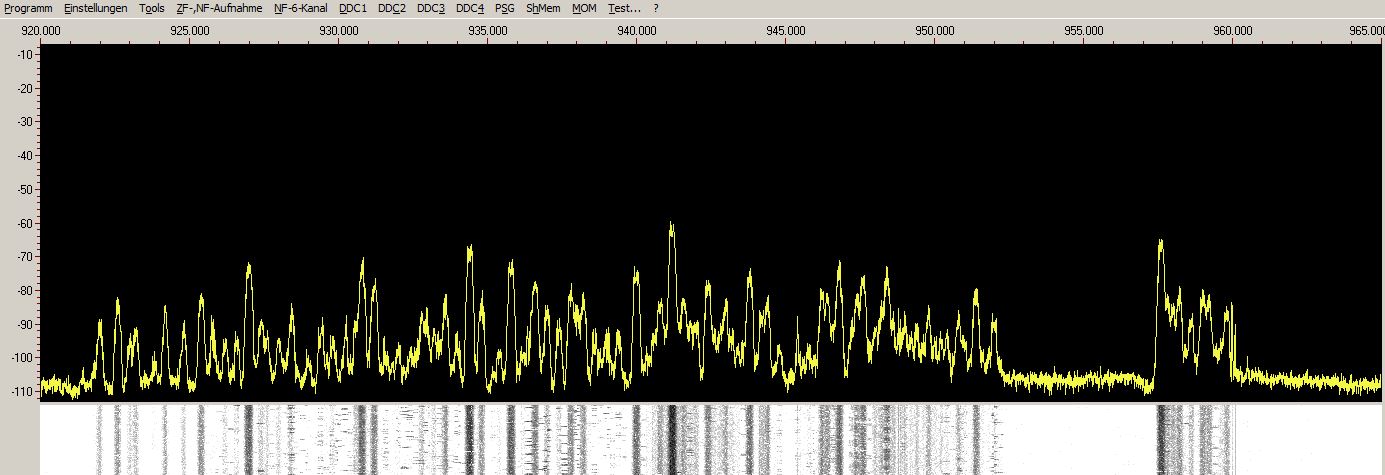Open the DDC3 menu
This screenshot has width=1385, height=475.
coord(431,8)
